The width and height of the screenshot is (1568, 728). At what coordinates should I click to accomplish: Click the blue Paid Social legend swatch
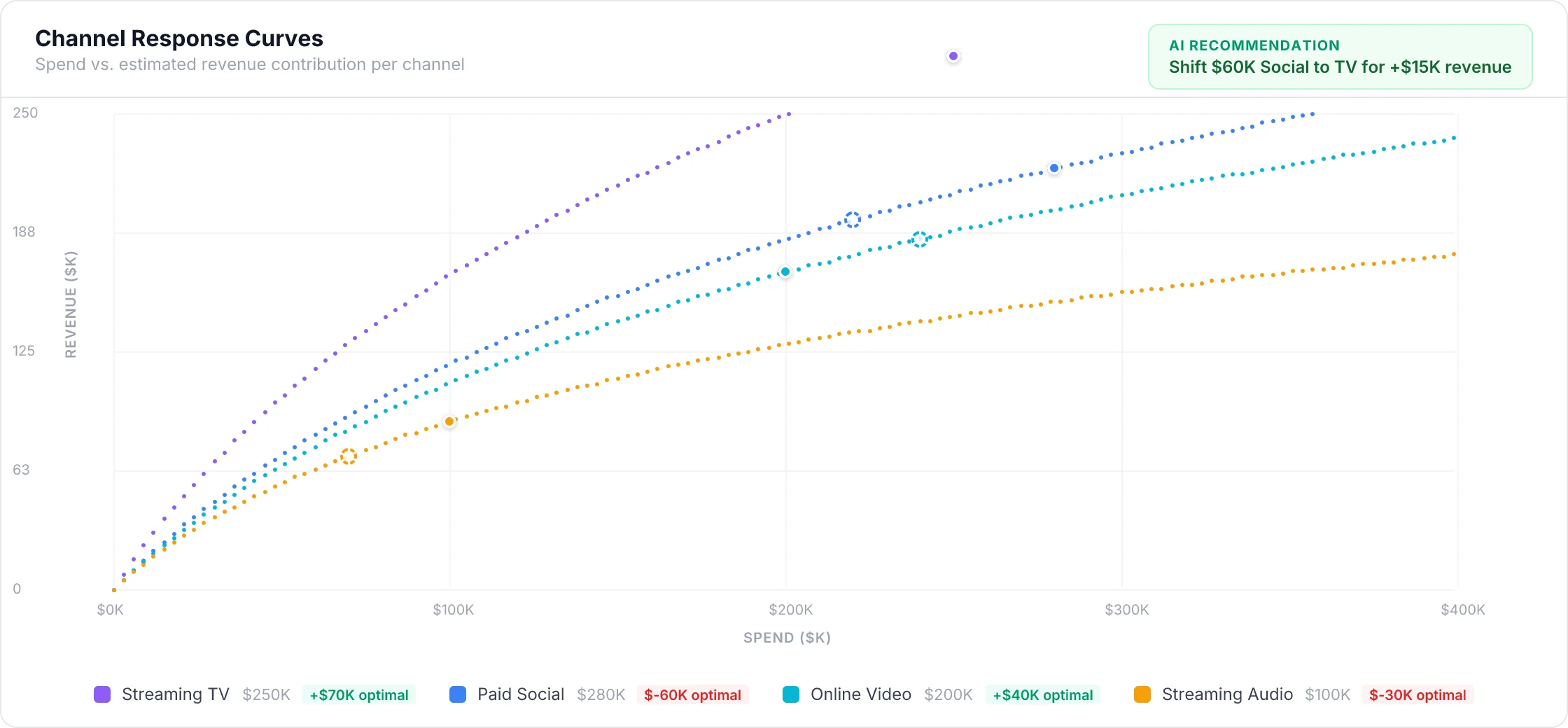tap(458, 694)
